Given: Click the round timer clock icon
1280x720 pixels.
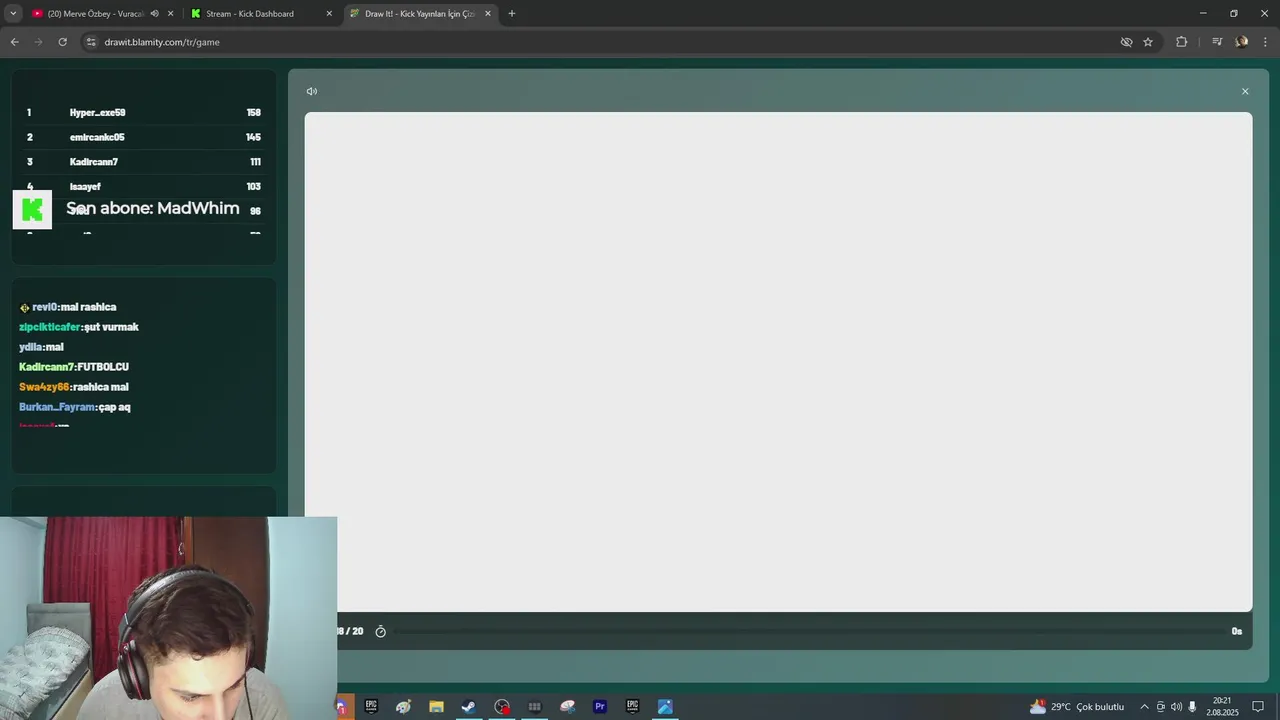Looking at the screenshot, I should (x=380, y=631).
